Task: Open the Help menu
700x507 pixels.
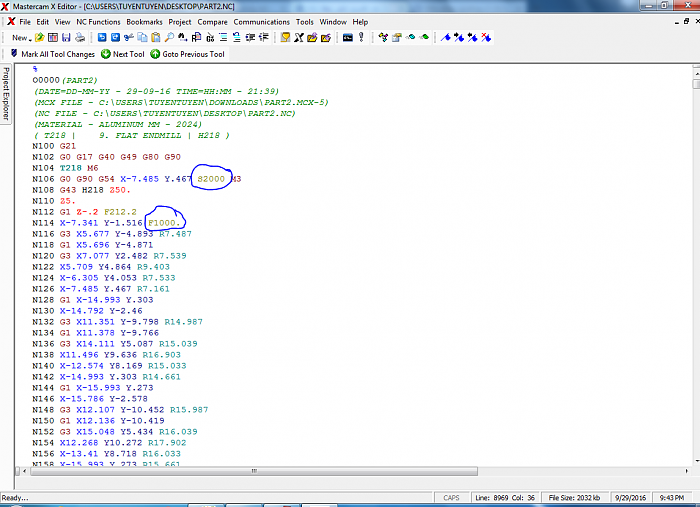Action: [360, 22]
